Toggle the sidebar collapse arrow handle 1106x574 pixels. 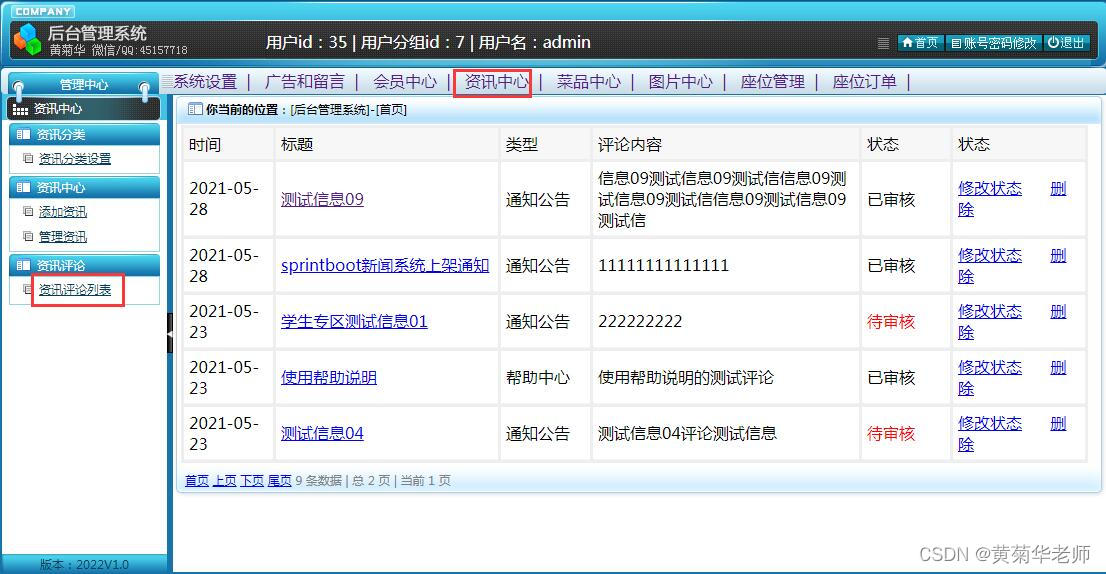pos(169,333)
